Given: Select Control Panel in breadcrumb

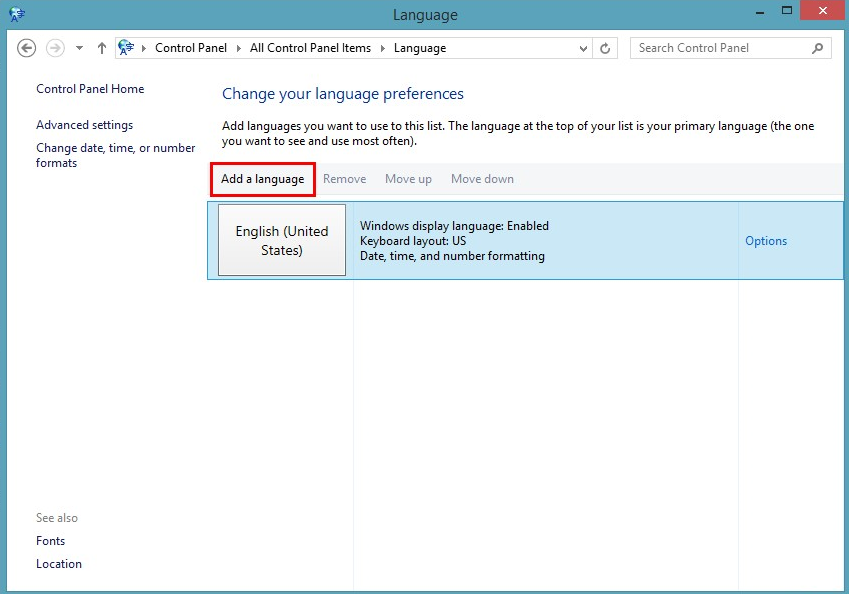Looking at the screenshot, I should click(x=191, y=48).
